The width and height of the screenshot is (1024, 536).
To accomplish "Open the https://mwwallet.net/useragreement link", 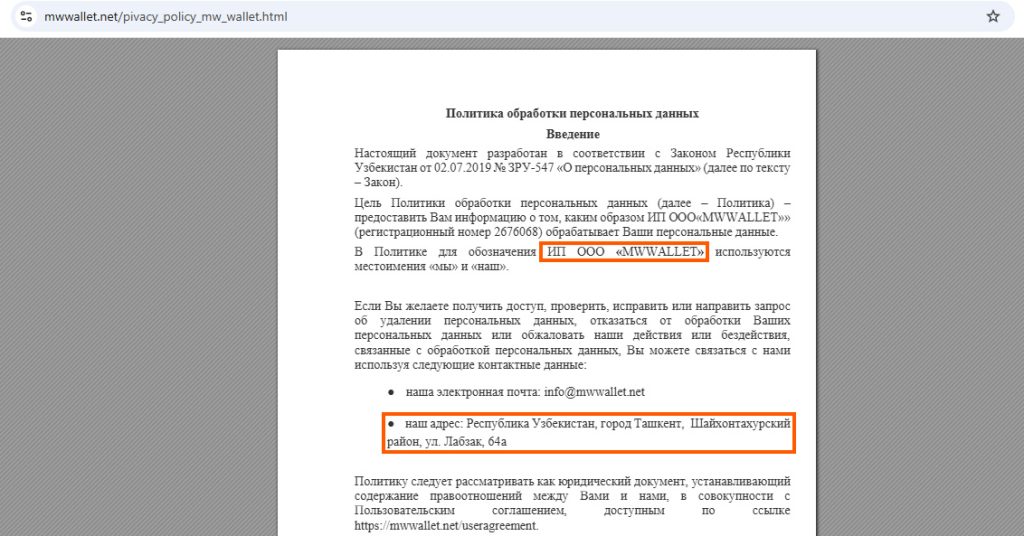I will point(446,525).
